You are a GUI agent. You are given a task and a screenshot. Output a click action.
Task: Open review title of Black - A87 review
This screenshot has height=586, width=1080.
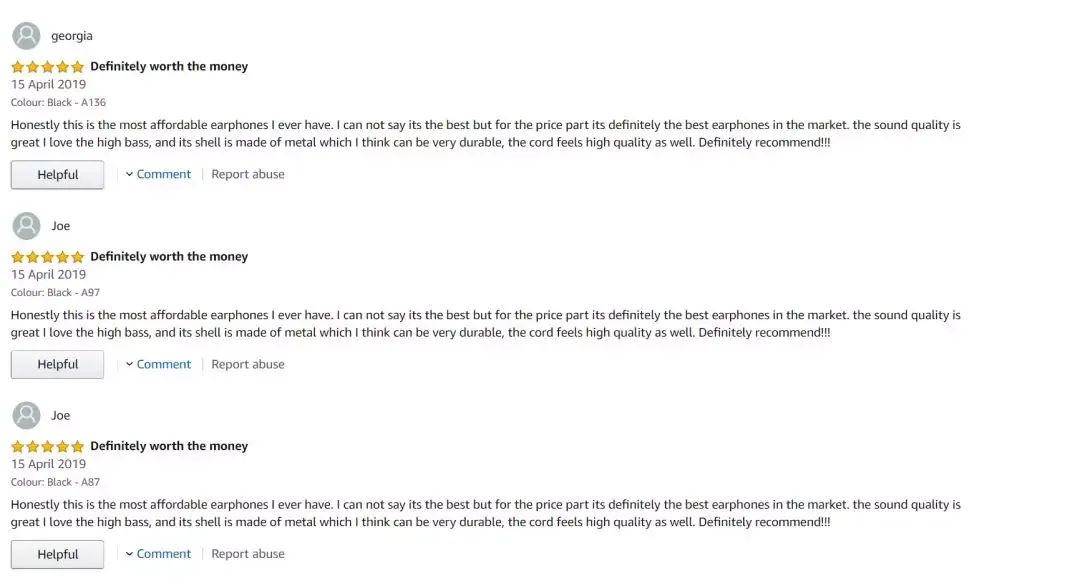169,446
